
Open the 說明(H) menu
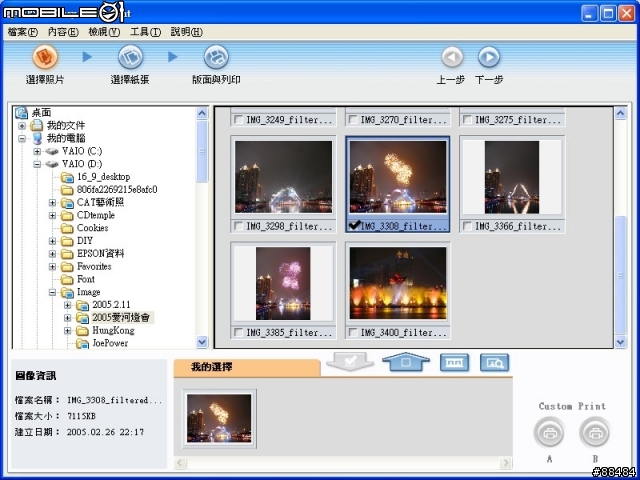point(187,32)
